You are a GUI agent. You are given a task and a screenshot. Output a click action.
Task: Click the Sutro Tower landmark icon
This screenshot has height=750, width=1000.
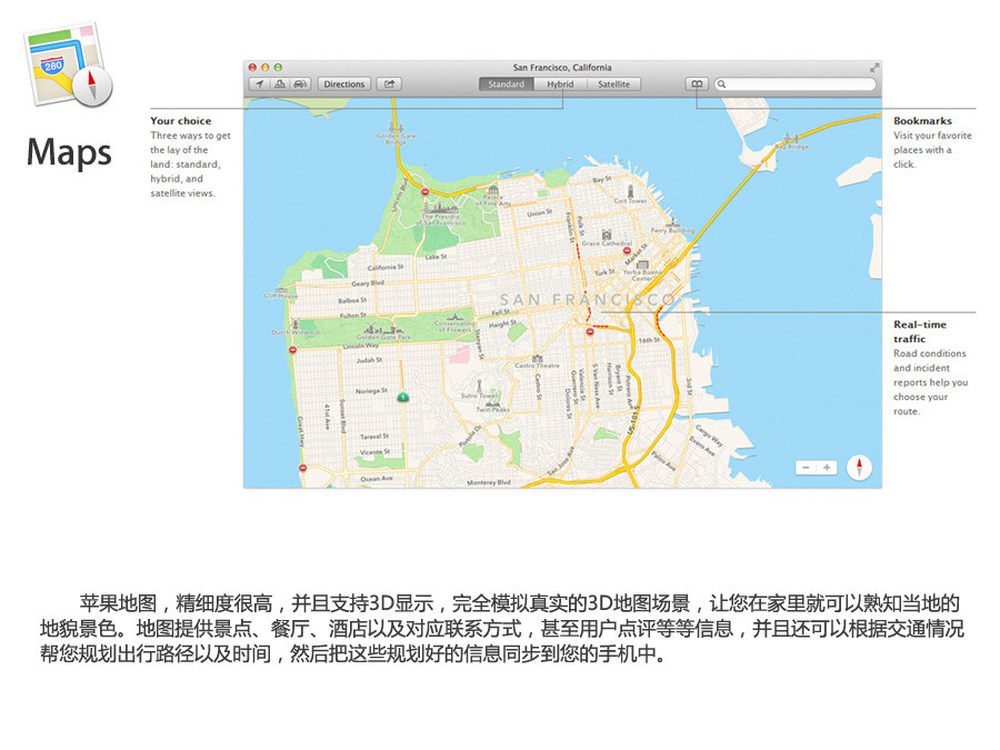click(x=480, y=386)
